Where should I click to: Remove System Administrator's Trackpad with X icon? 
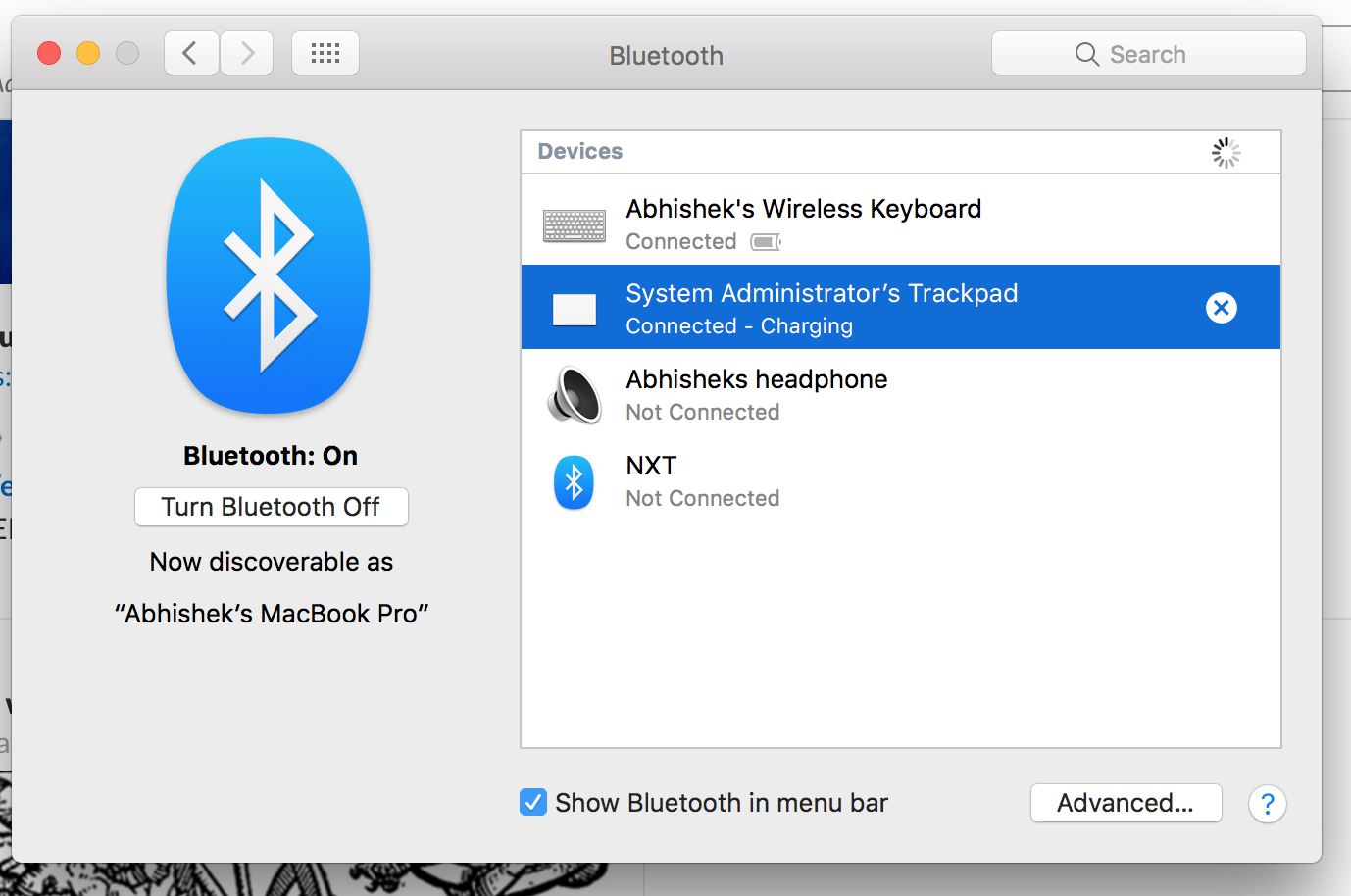[x=1221, y=308]
